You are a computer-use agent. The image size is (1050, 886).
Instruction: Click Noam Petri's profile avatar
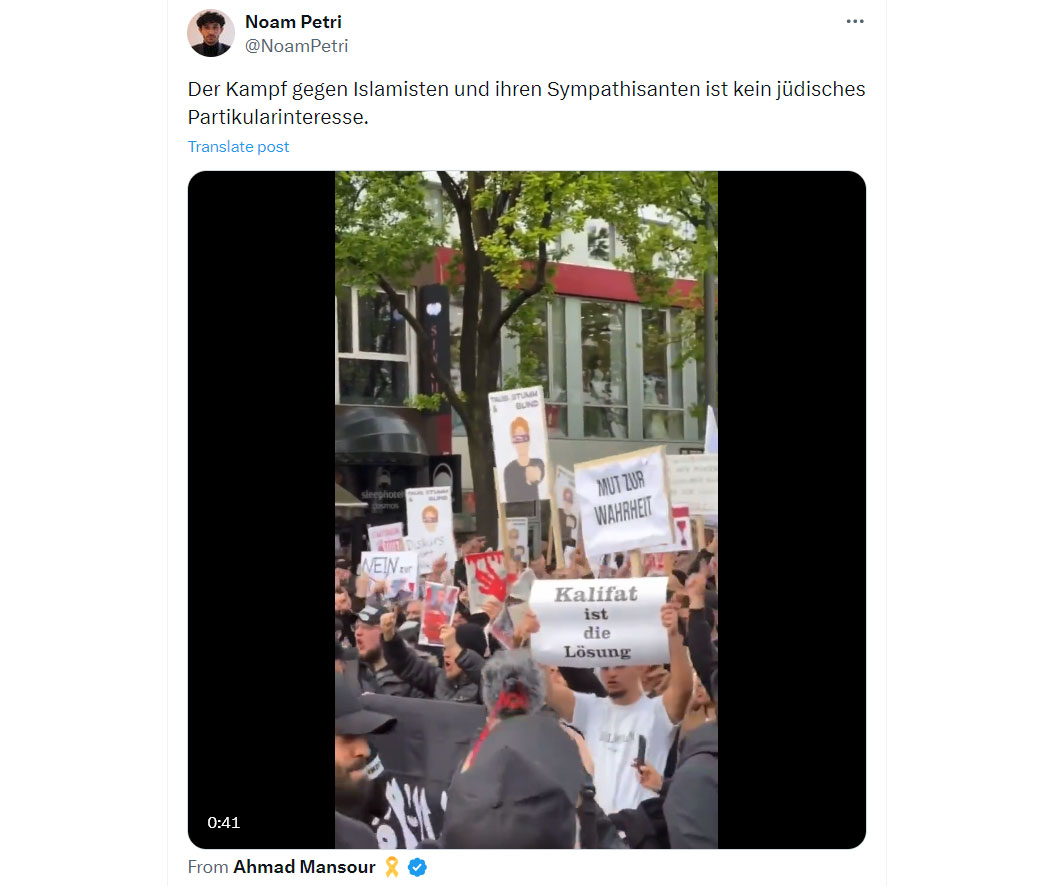click(211, 33)
